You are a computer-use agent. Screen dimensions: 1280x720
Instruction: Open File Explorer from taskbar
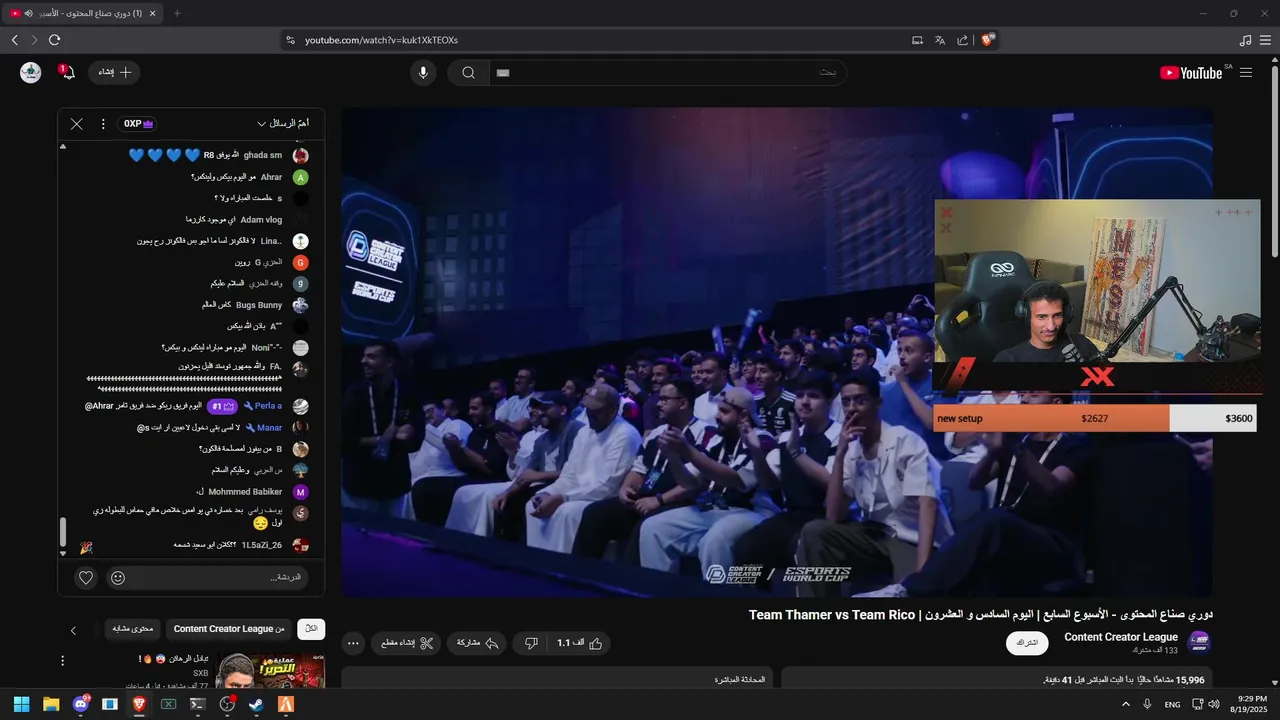[x=51, y=704]
